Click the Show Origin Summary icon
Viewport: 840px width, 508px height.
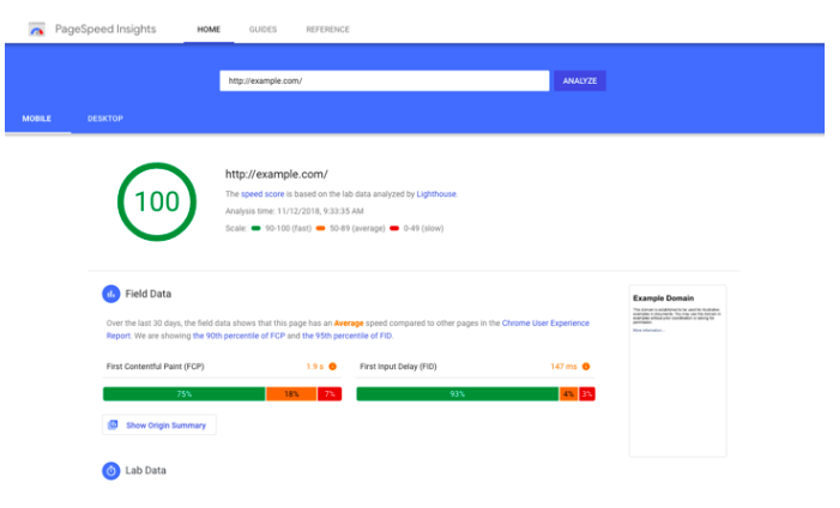pyautogui.click(x=113, y=425)
